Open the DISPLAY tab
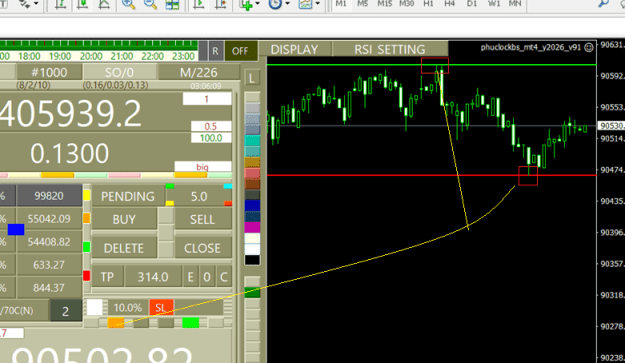625x363 pixels. click(295, 49)
